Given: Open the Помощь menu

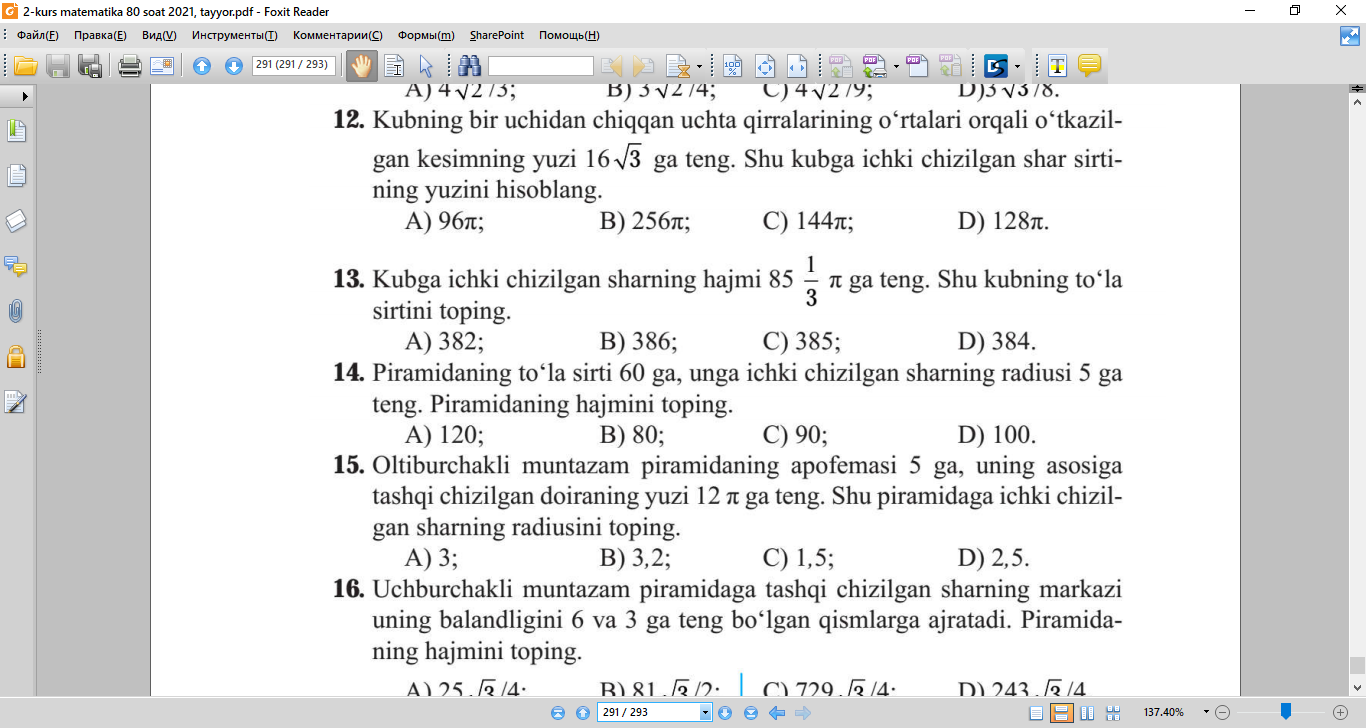Looking at the screenshot, I should pyautogui.click(x=569, y=35).
